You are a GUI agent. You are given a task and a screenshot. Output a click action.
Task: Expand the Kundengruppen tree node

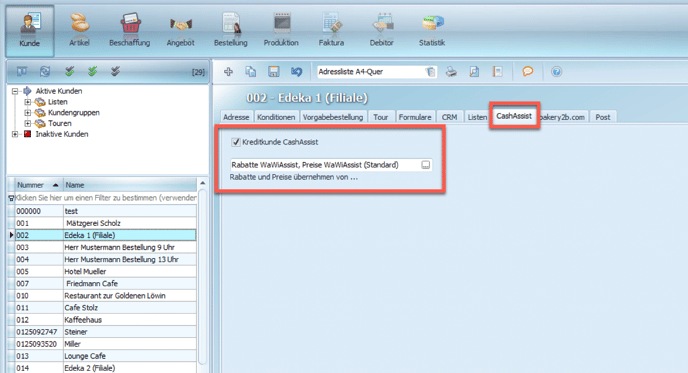coord(28,113)
